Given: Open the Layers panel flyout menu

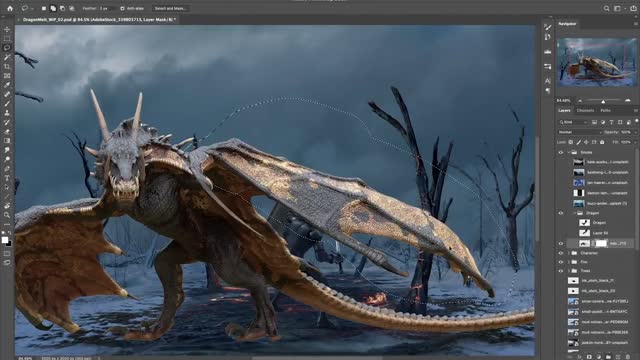Looking at the screenshot, I should (636, 111).
